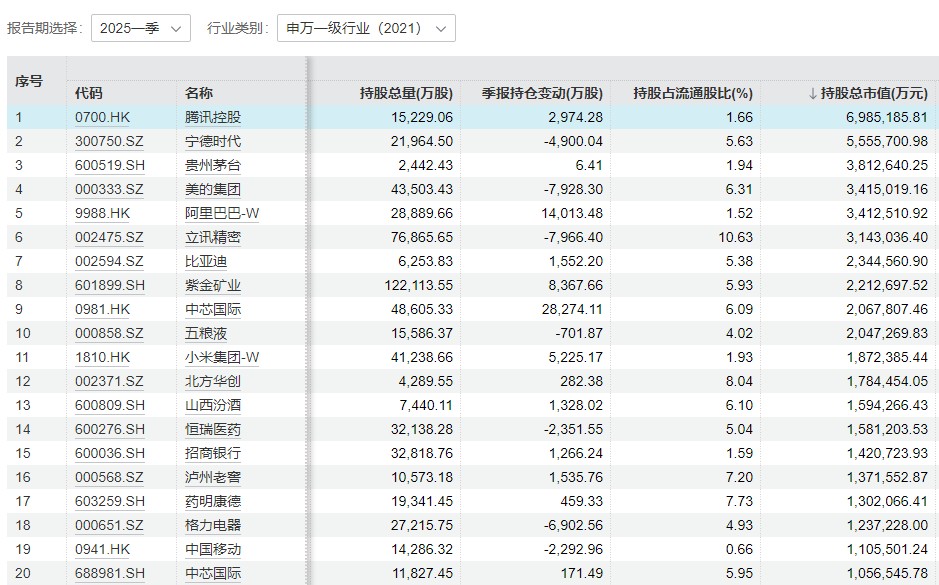
Task: Open the 阿里巴巴-W name link
Action: [222, 213]
